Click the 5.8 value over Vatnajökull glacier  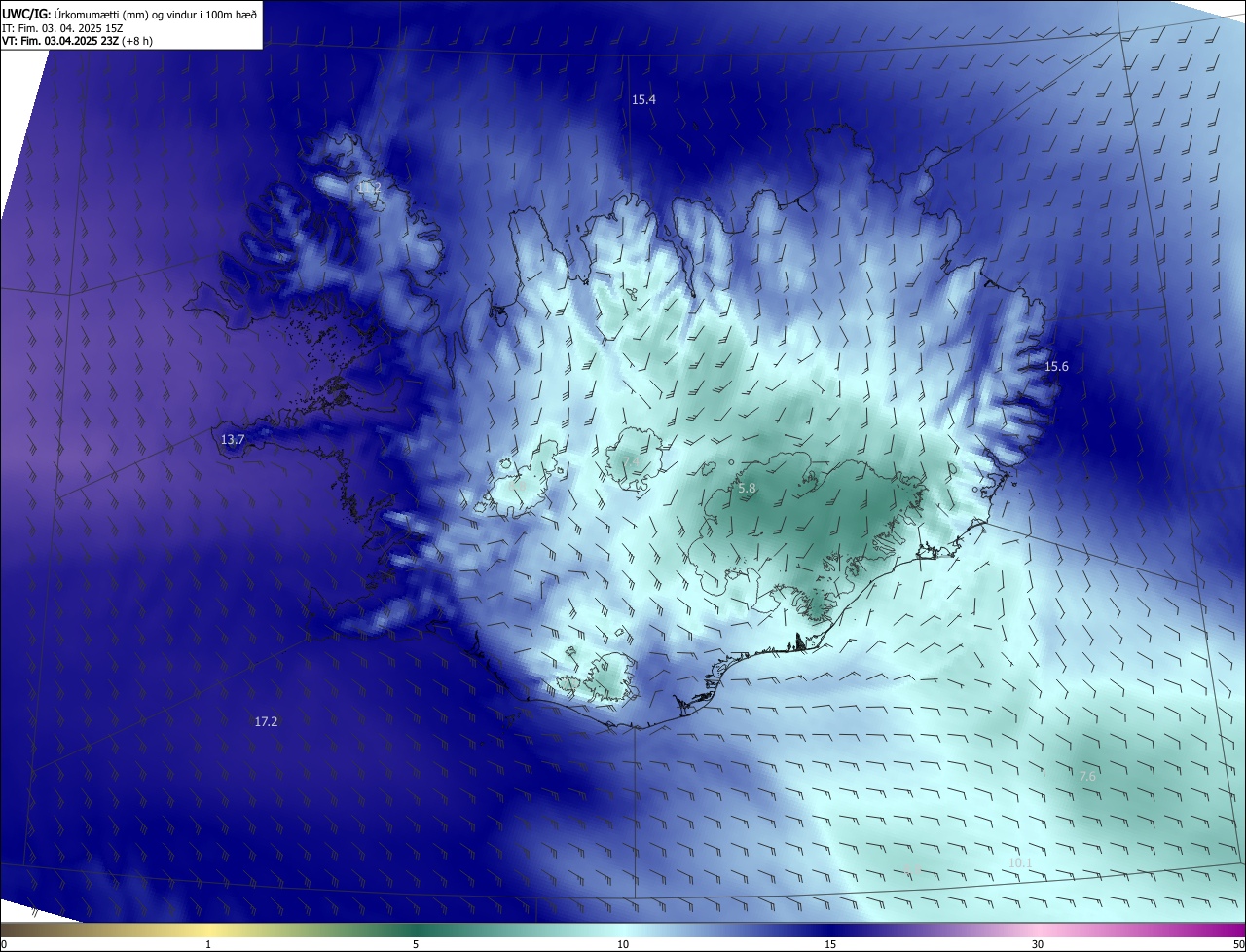tap(747, 488)
